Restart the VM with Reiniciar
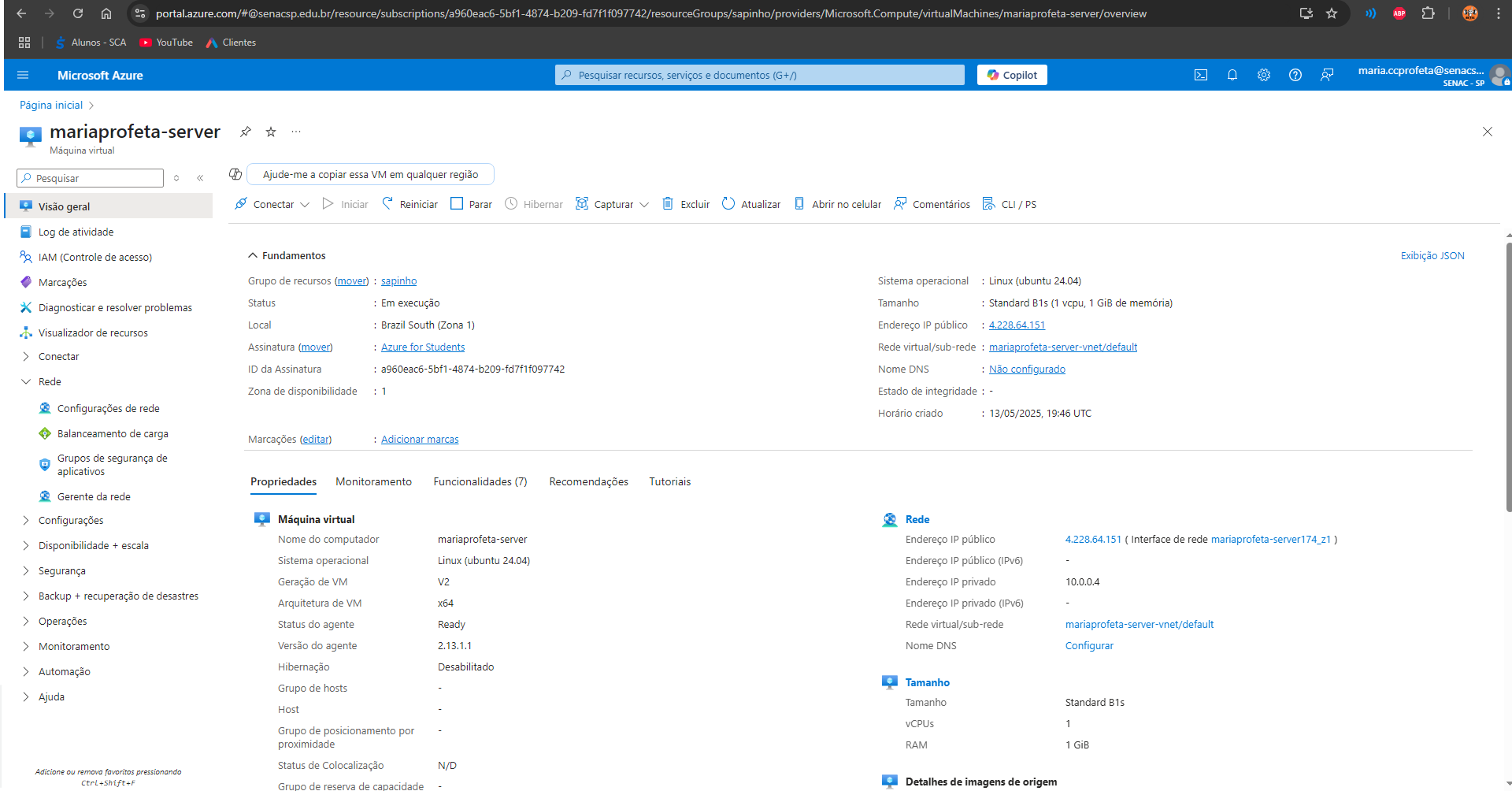The height and width of the screenshot is (791, 1512). (x=409, y=204)
